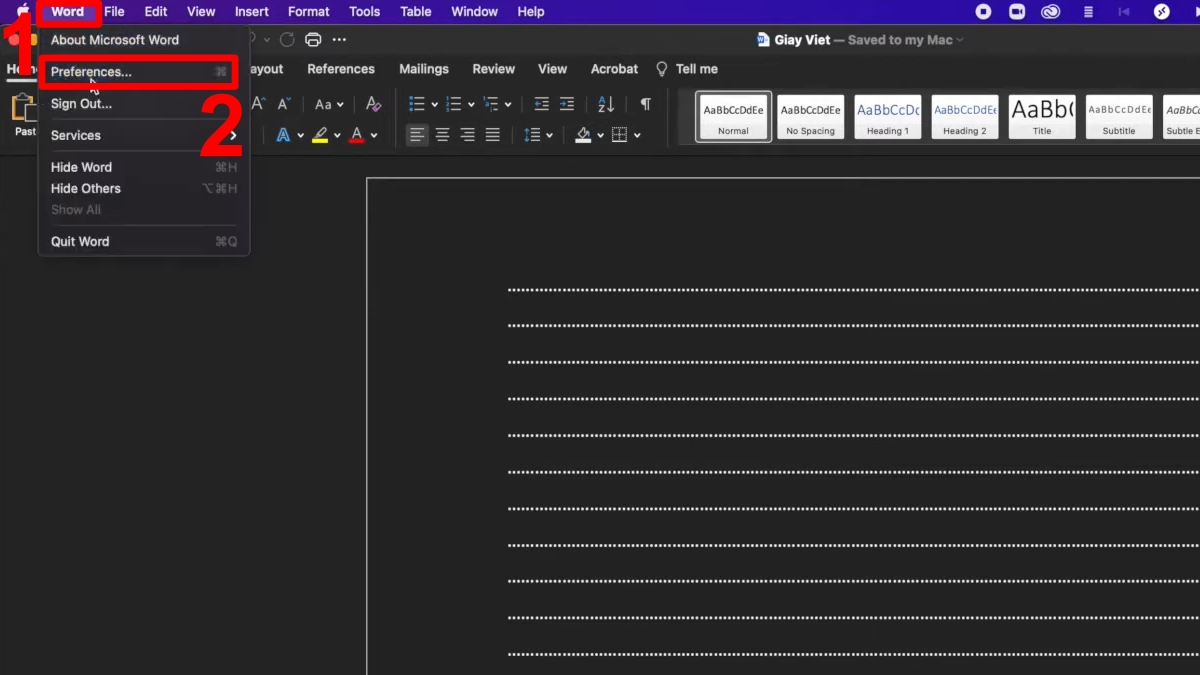Select Quit Word from the menu
This screenshot has height=675, width=1200.
[80, 241]
